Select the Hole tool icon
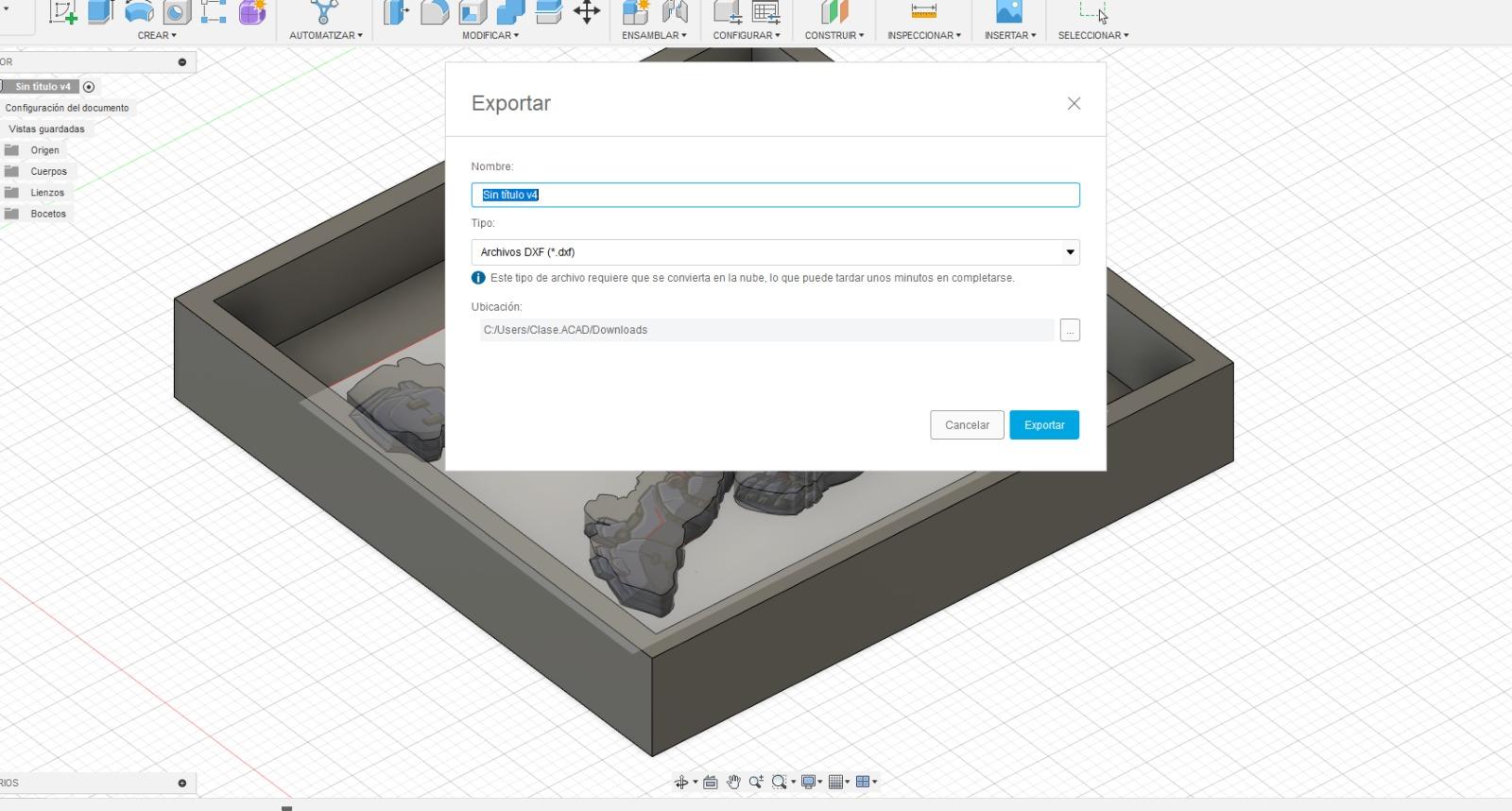The image size is (1512, 811). click(x=177, y=11)
